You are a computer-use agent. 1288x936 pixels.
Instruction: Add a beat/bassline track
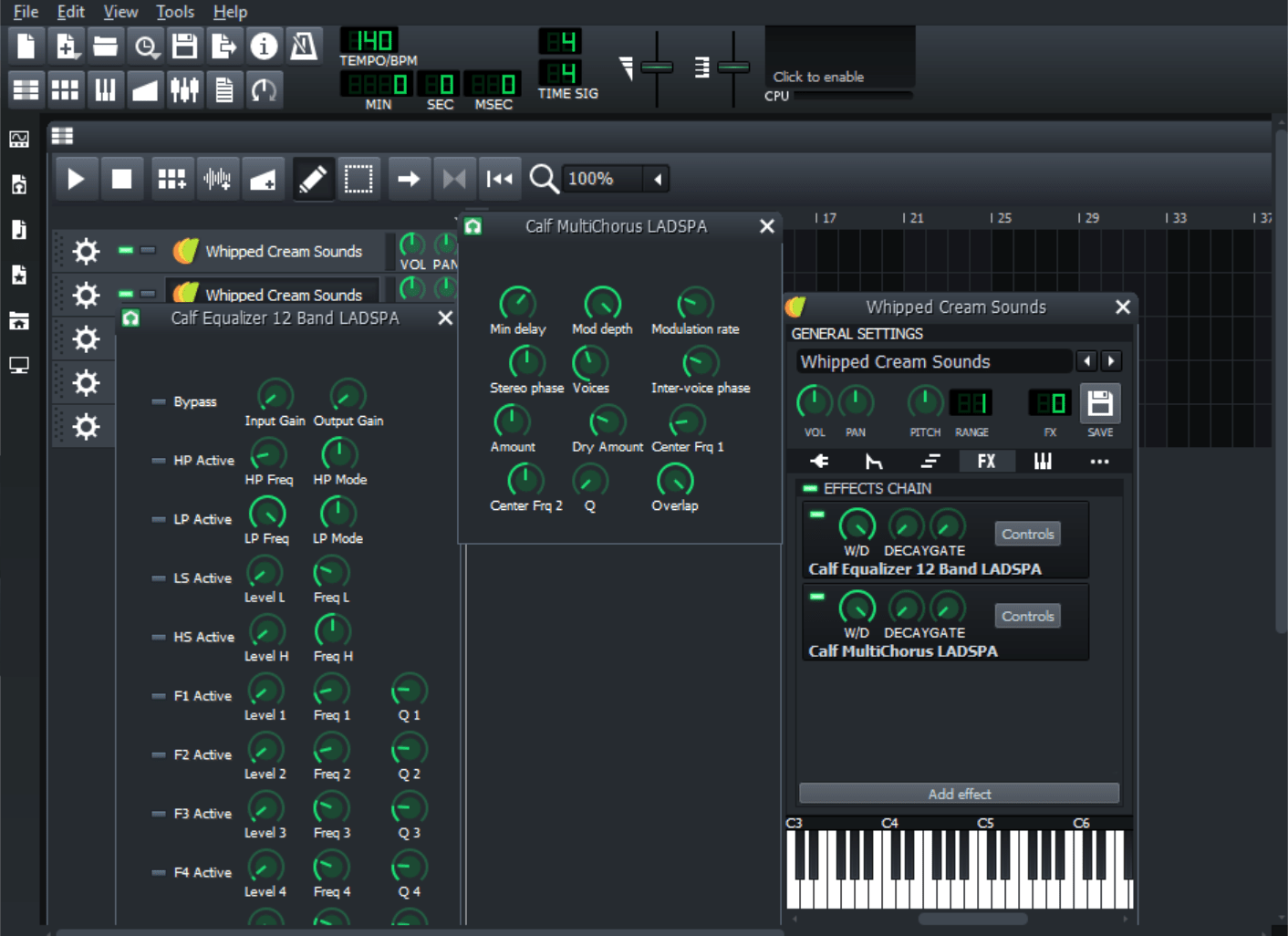pyautogui.click(x=171, y=179)
